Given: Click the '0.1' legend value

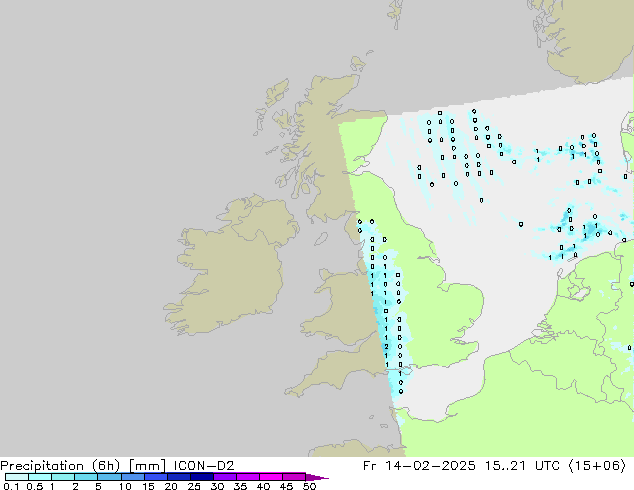Looking at the screenshot, I should coord(11,486).
